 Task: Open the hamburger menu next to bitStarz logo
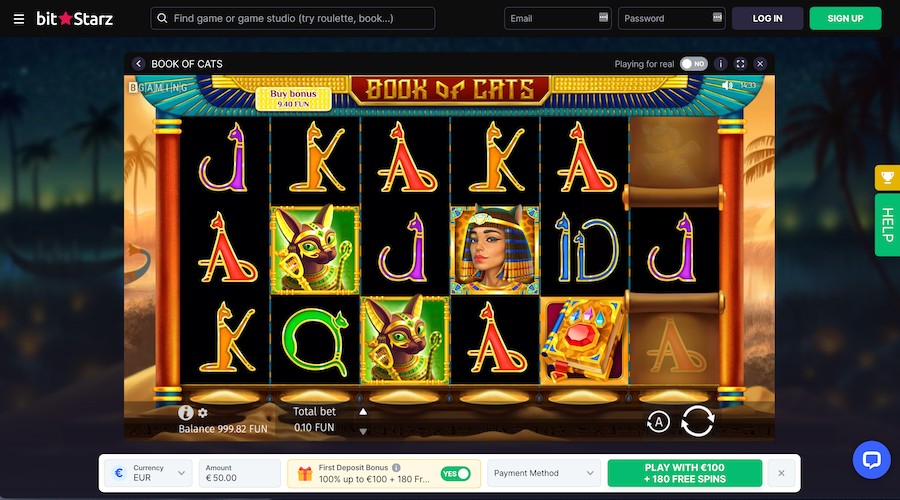click(19, 19)
